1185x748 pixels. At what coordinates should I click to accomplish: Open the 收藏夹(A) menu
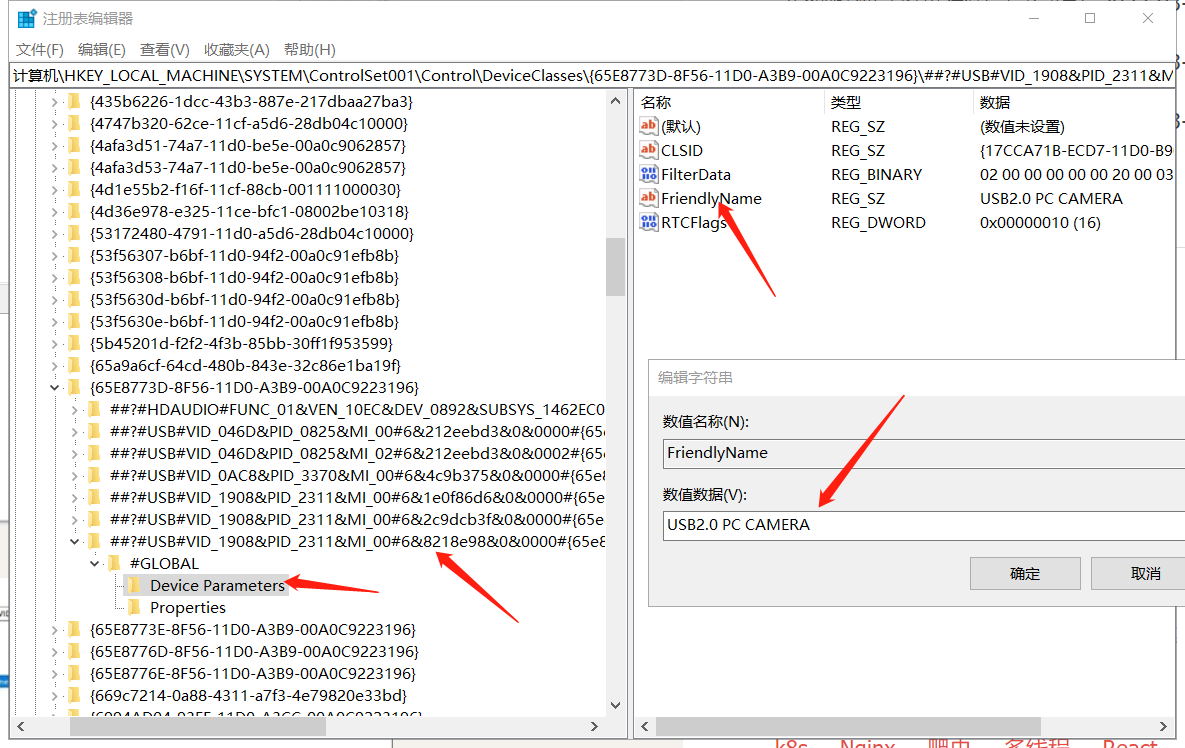tap(236, 50)
